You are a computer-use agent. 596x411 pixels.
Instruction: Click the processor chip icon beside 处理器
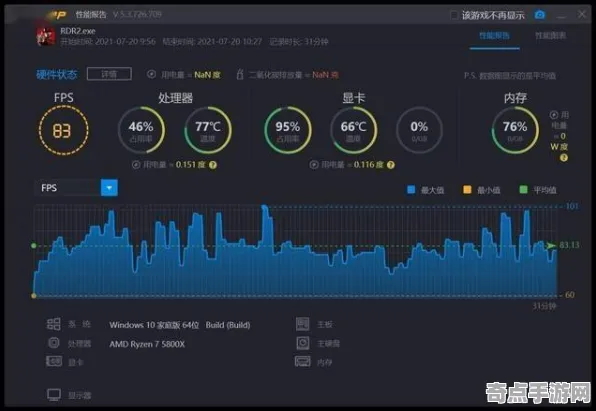click(x=54, y=343)
